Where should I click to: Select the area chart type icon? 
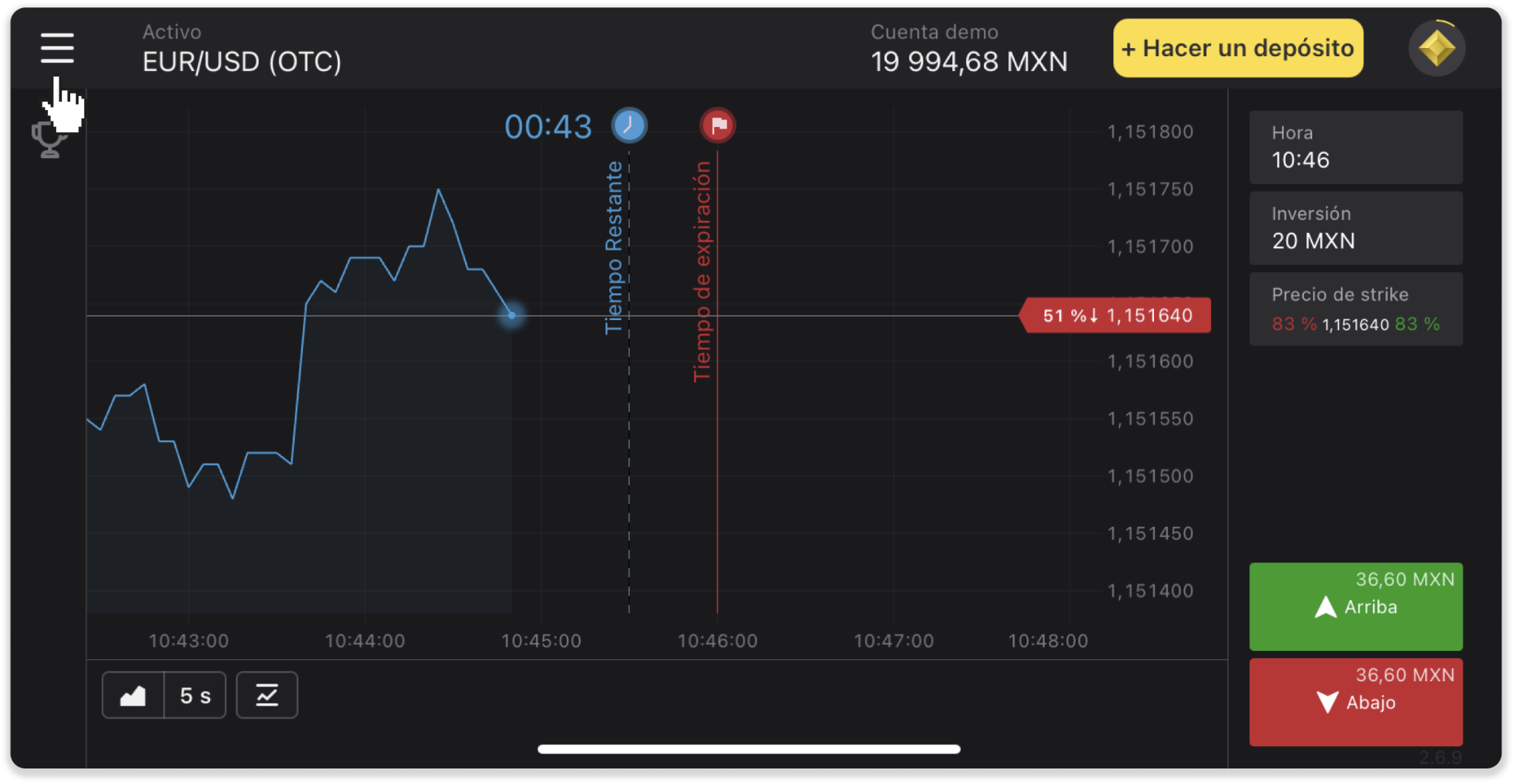(133, 695)
